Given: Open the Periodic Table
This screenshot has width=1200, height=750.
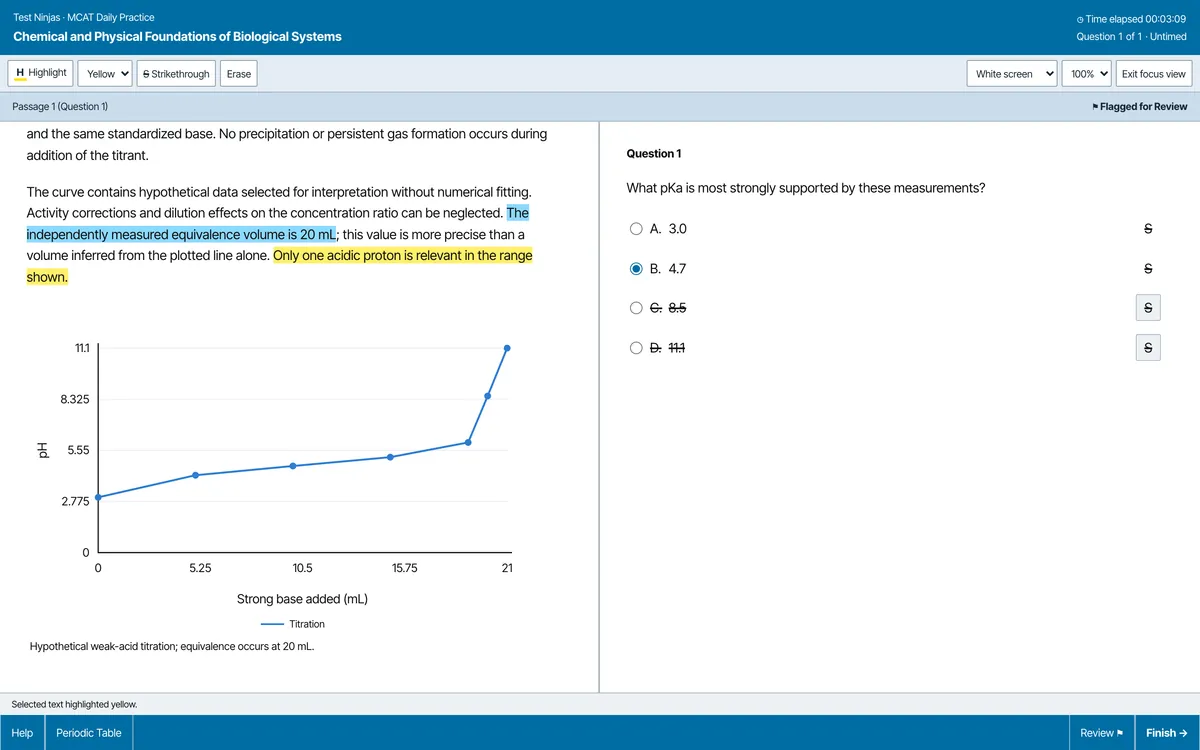Looking at the screenshot, I should click(x=89, y=733).
